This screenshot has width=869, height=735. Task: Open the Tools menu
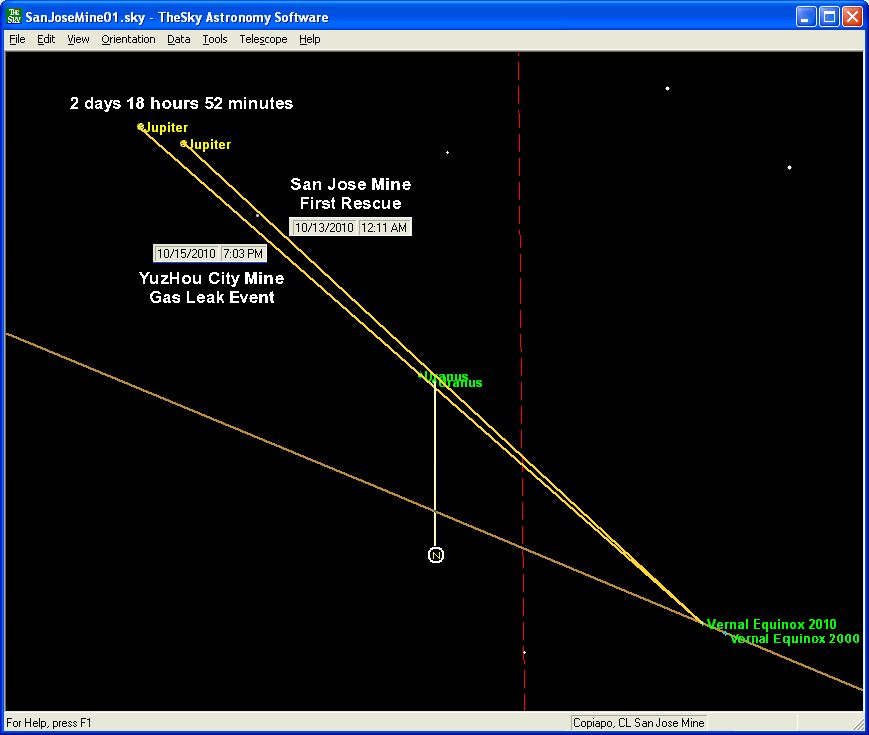click(x=215, y=40)
